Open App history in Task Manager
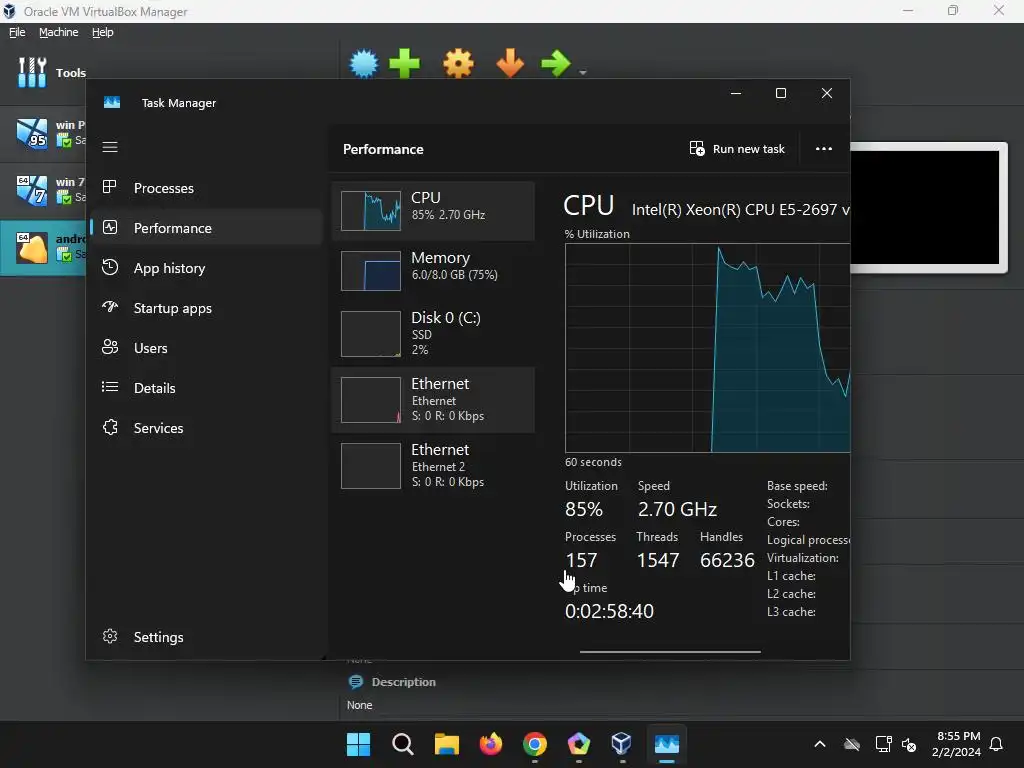The height and width of the screenshot is (768, 1024). 207,268
